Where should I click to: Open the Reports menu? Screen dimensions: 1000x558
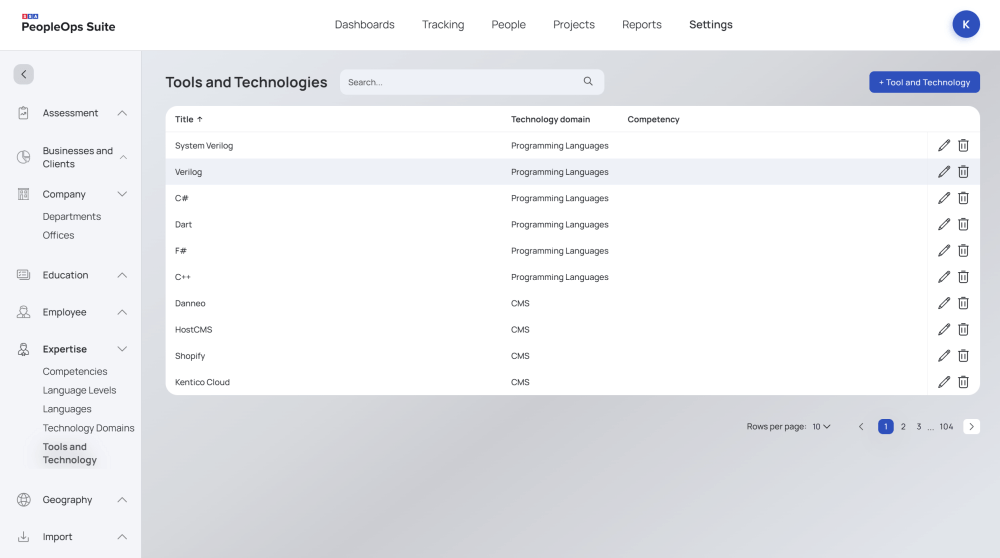pyautogui.click(x=642, y=24)
